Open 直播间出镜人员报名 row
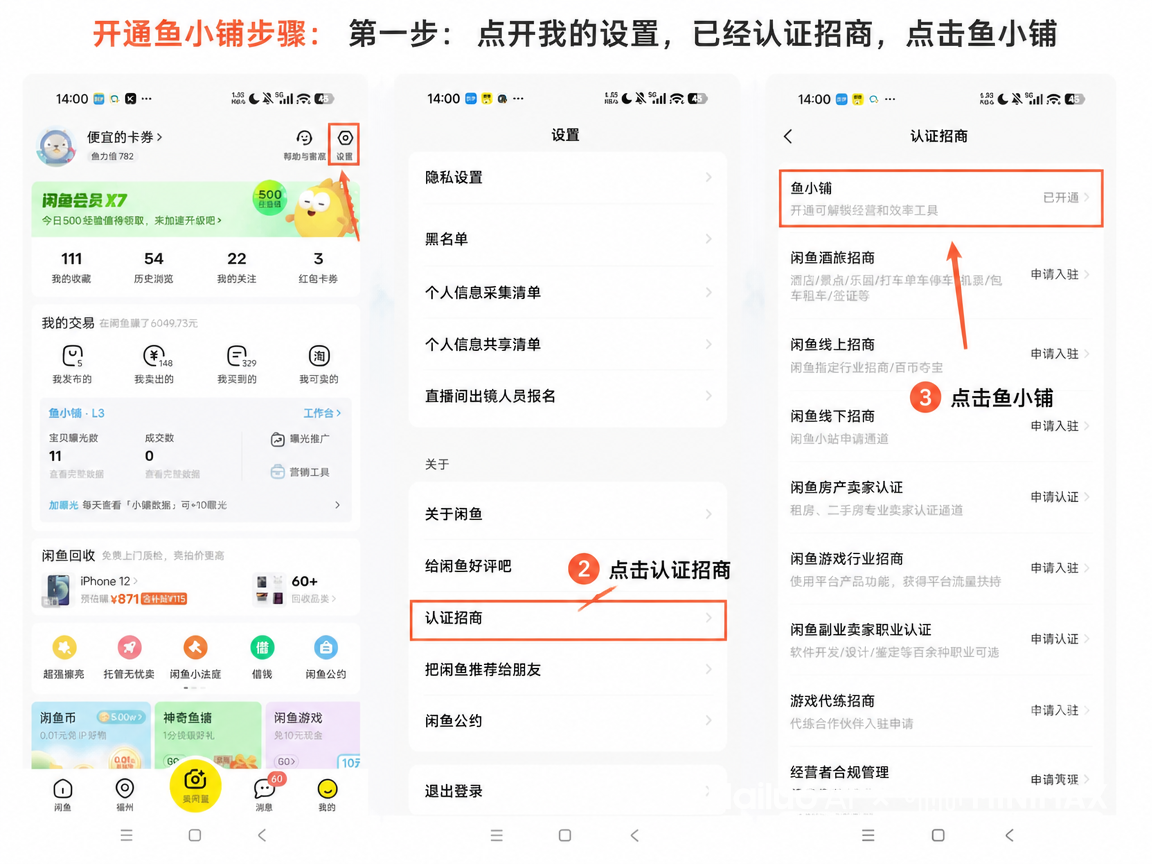The image size is (1152, 864). tap(568, 396)
